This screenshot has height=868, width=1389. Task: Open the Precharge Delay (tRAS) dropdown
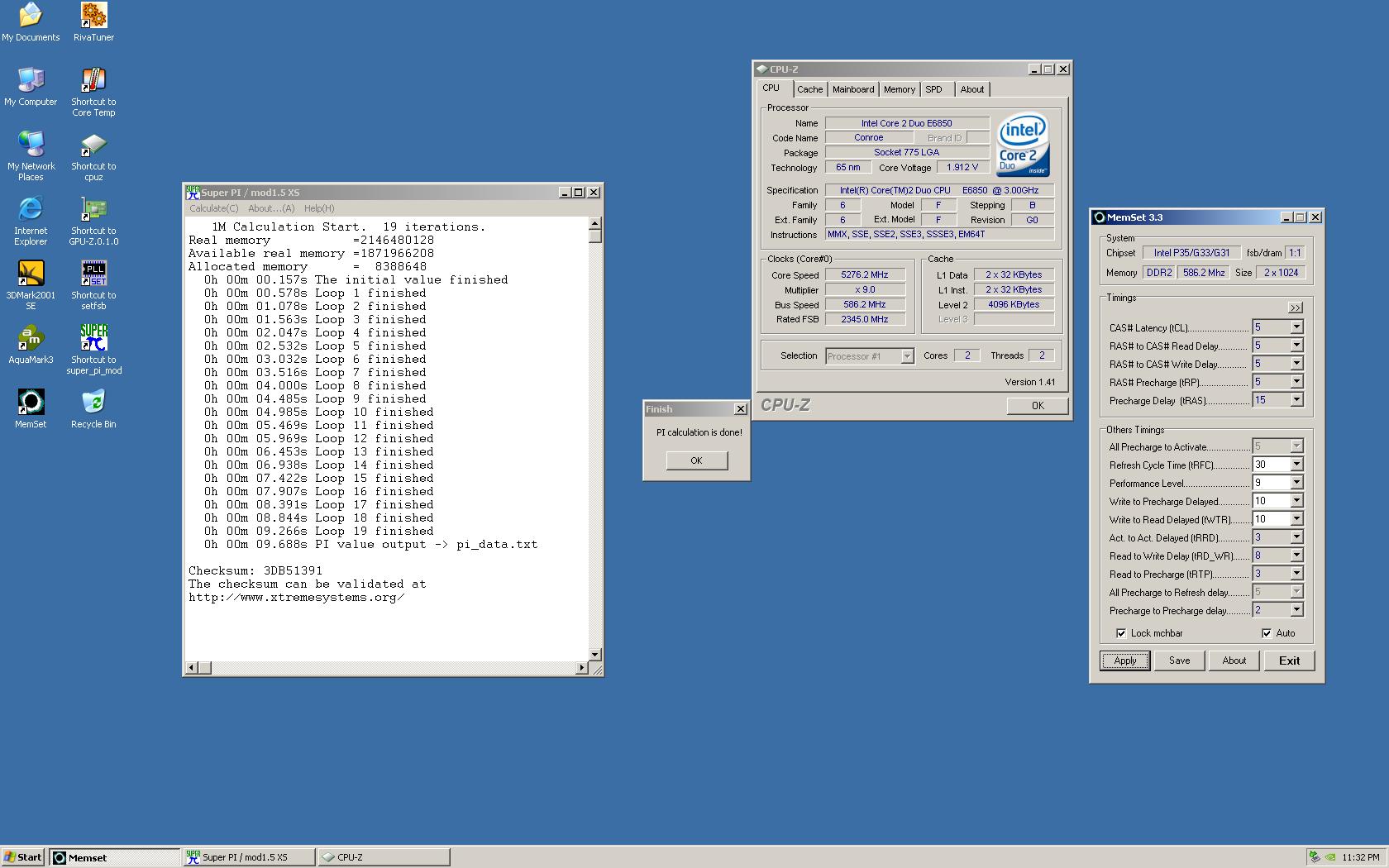click(x=1296, y=400)
